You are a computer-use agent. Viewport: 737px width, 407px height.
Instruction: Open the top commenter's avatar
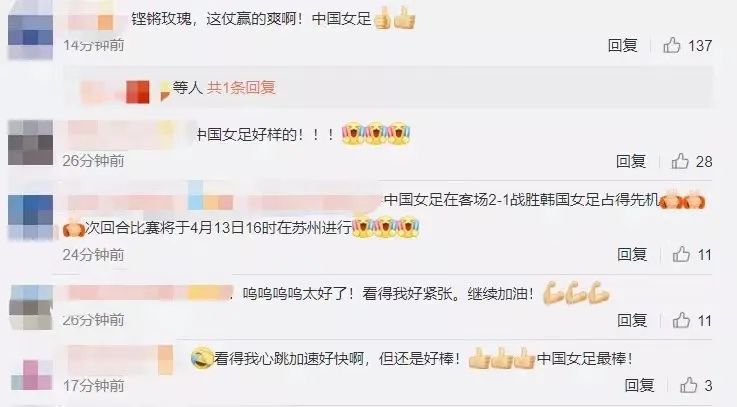point(31,31)
